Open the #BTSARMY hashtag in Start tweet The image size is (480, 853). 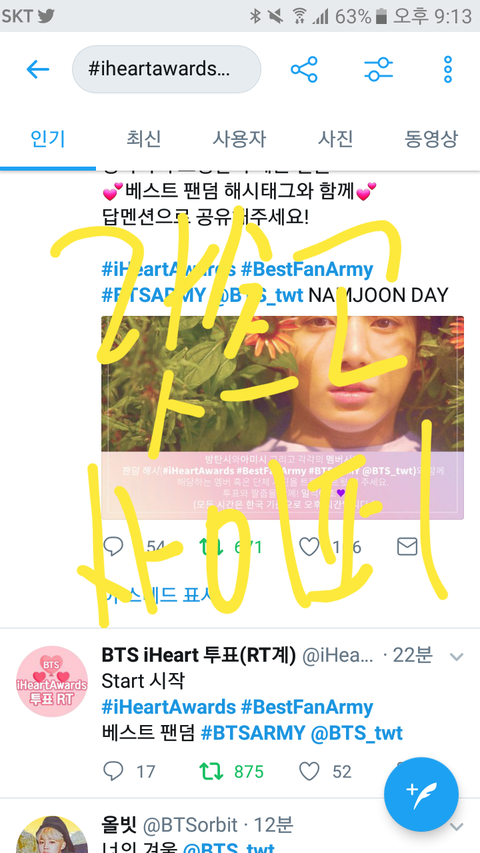[x=253, y=733]
